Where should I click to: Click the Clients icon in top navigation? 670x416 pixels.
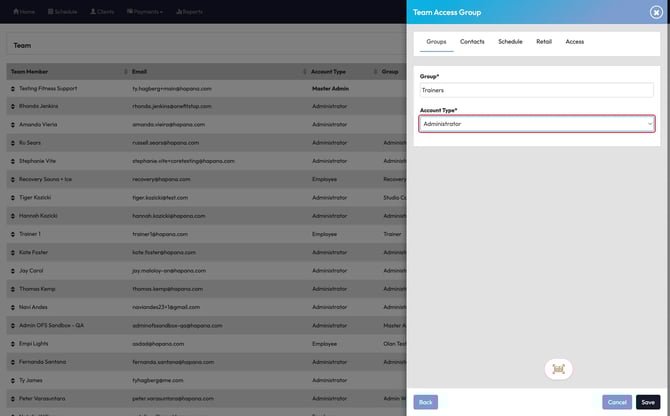point(93,12)
